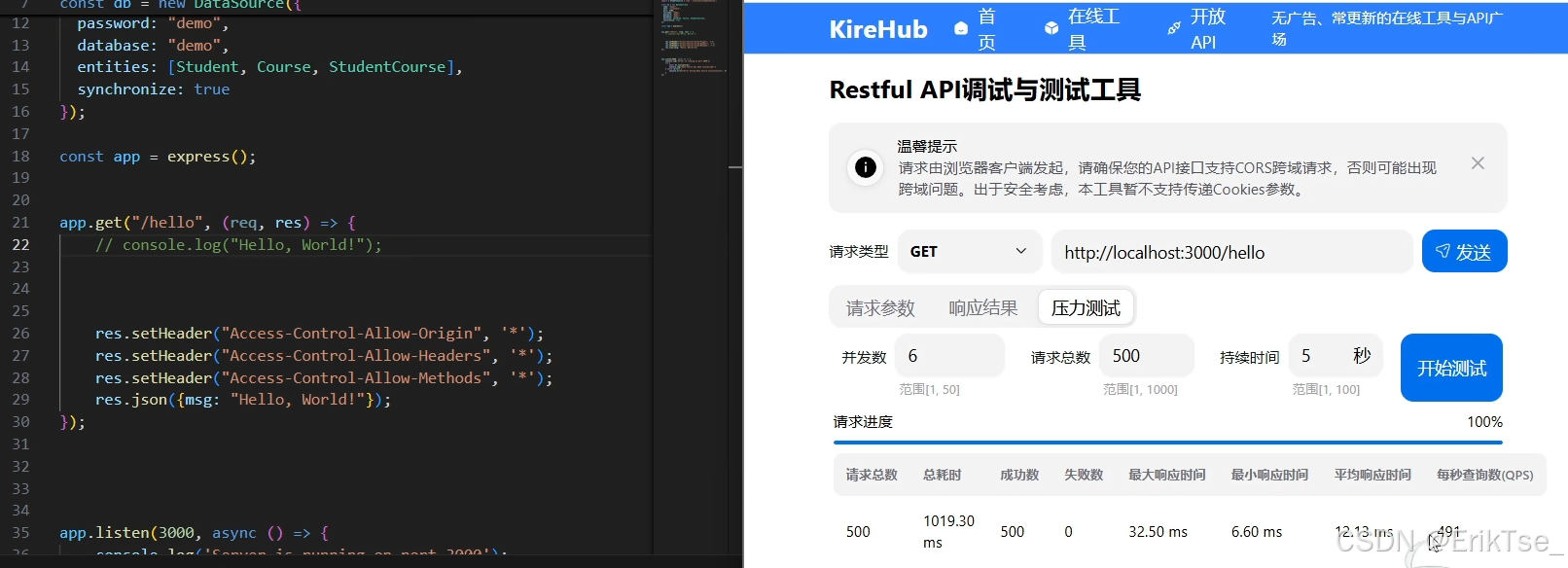Click the failure count cell showing 0
Screen dimensions: 1568x568
pyautogui.click(x=1068, y=532)
